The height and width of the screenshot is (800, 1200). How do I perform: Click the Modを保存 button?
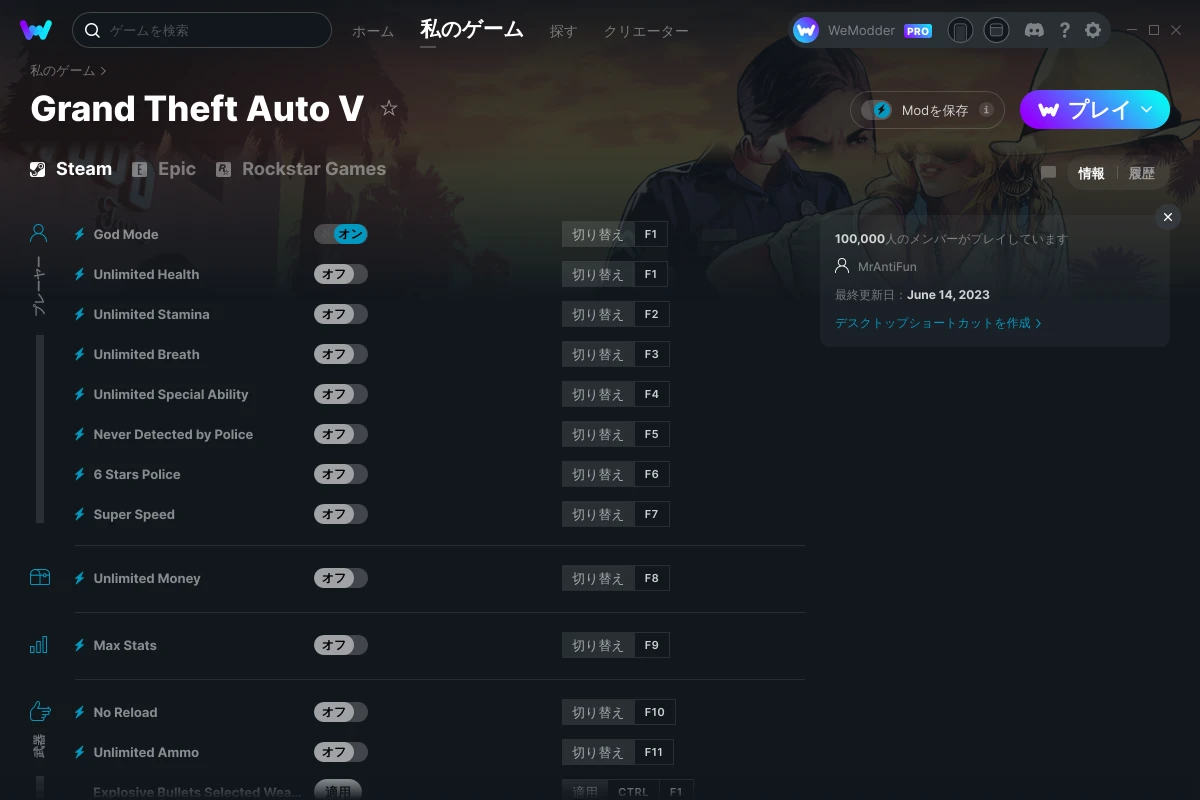click(x=927, y=110)
